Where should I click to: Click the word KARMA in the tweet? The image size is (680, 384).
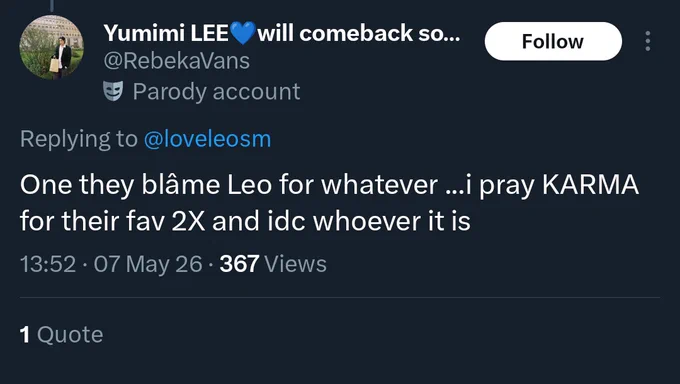coord(590,185)
